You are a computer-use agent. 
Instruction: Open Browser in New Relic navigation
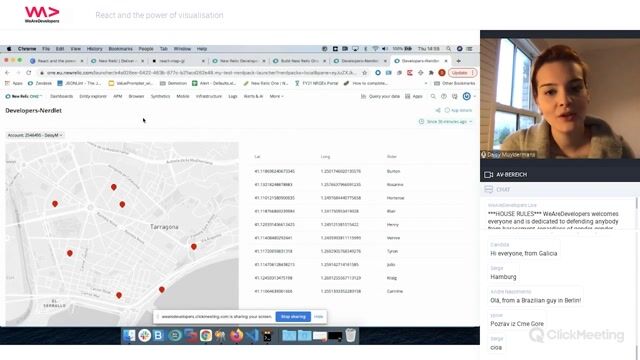(x=136, y=96)
